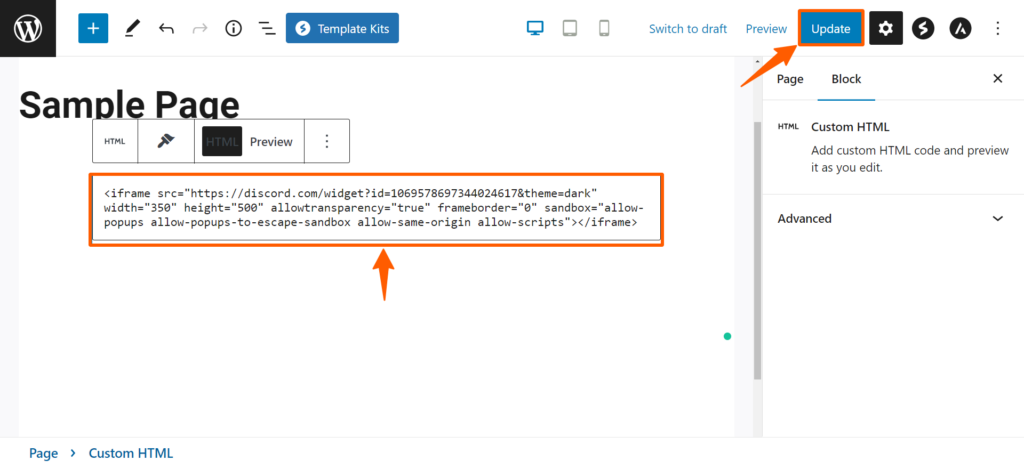Switch to the Page tab

click(x=790, y=79)
